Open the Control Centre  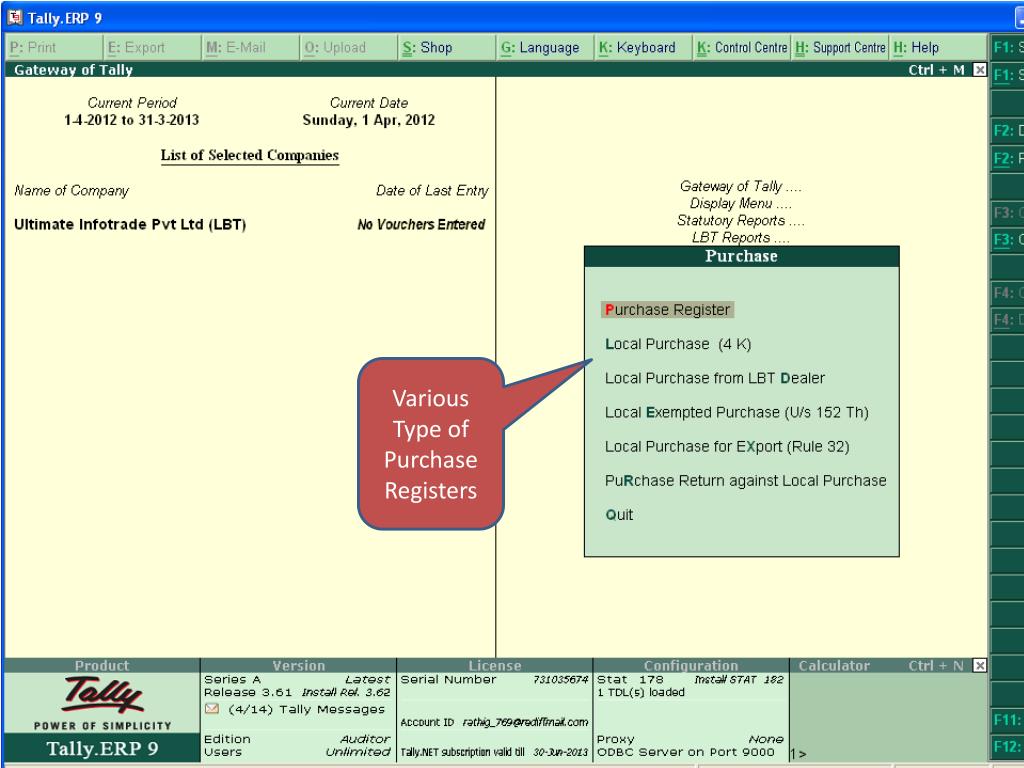coord(742,48)
